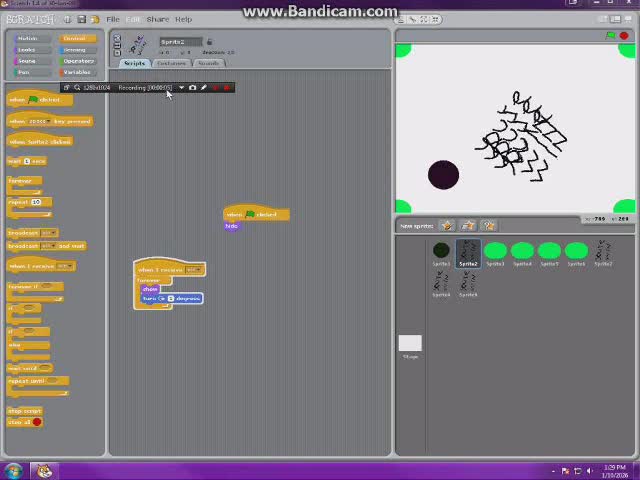640x480 pixels.
Task: Select Sprite6 green oval thumbnail
Action: click(x=576, y=253)
